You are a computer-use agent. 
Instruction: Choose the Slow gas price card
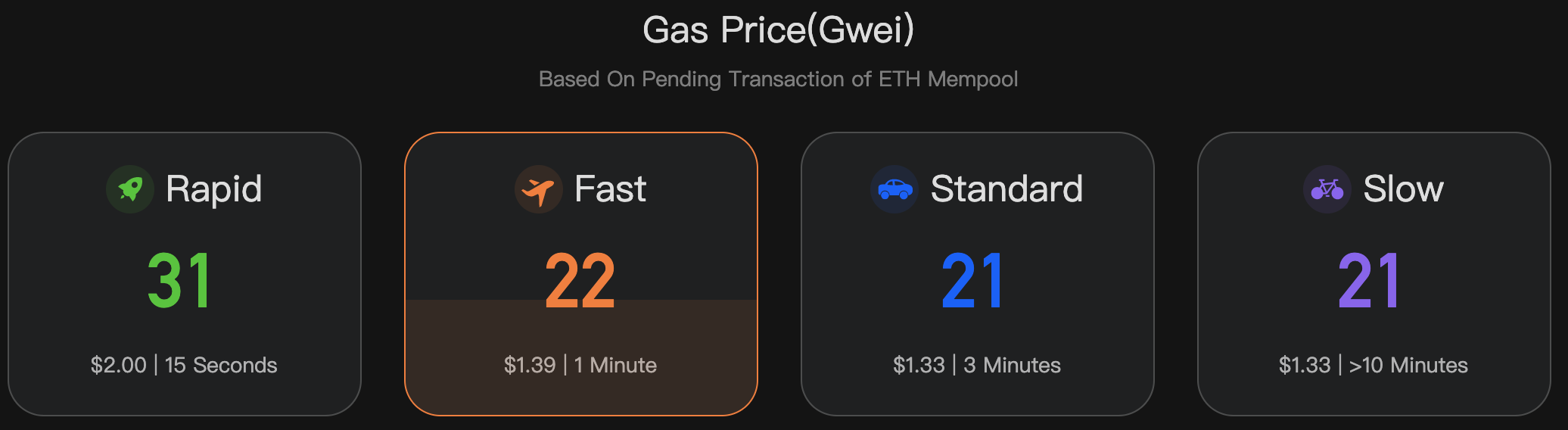click(x=1374, y=274)
